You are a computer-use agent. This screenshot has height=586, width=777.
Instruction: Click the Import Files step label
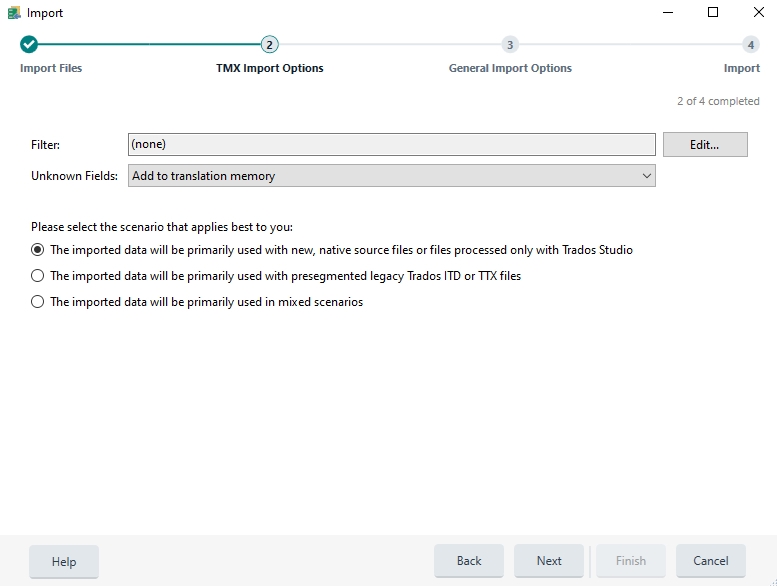coord(51,68)
